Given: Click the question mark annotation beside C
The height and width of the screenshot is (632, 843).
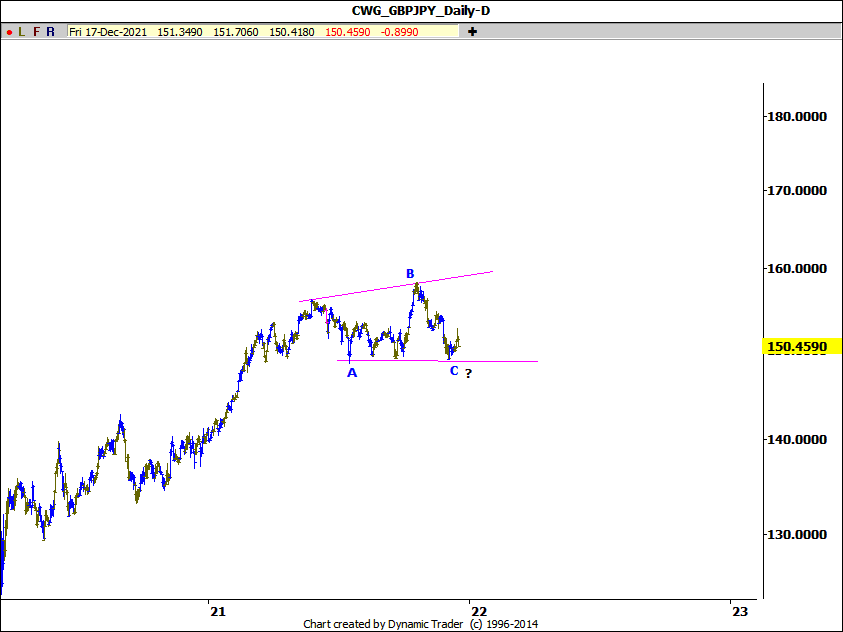Looking at the screenshot, I should click(468, 374).
